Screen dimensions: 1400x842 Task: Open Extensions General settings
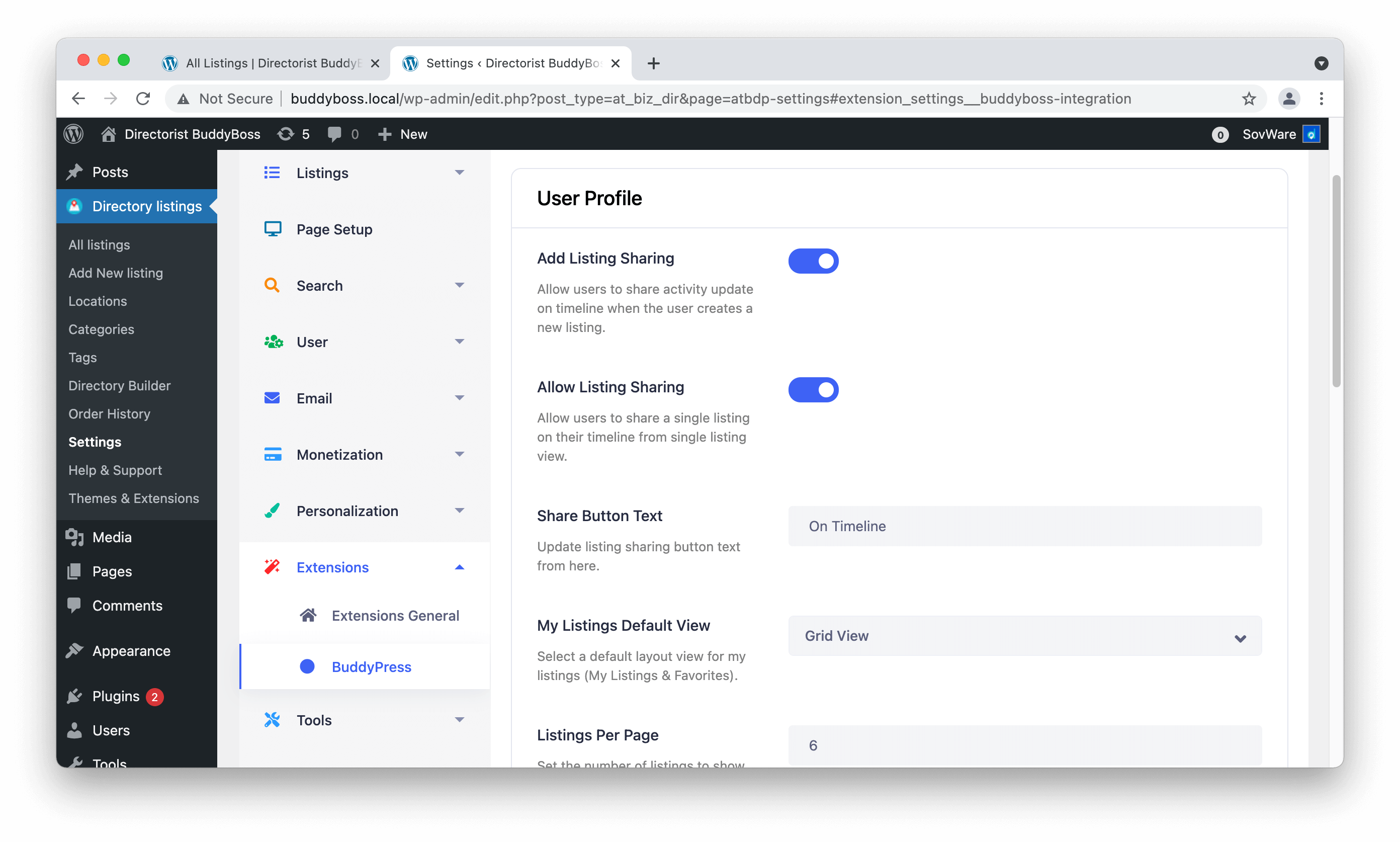(395, 615)
